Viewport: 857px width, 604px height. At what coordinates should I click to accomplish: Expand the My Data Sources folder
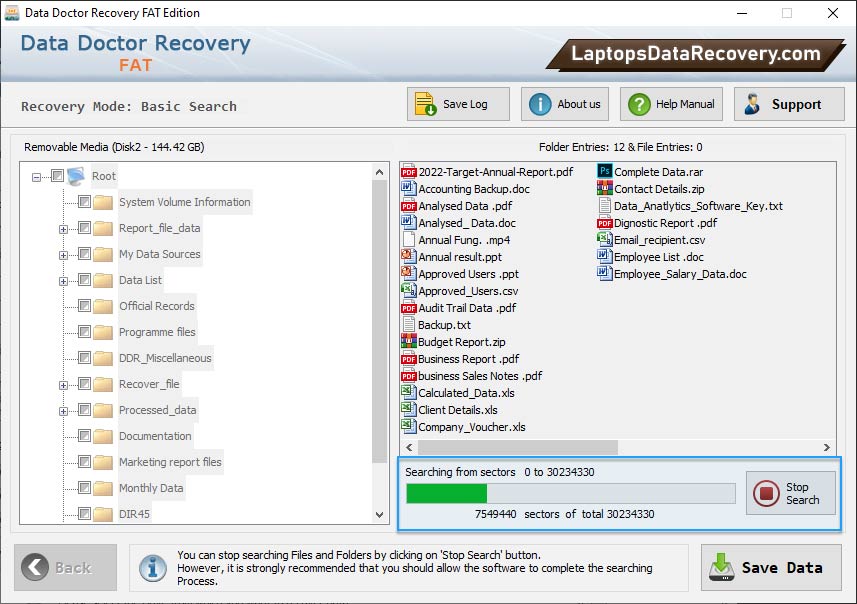click(x=63, y=255)
